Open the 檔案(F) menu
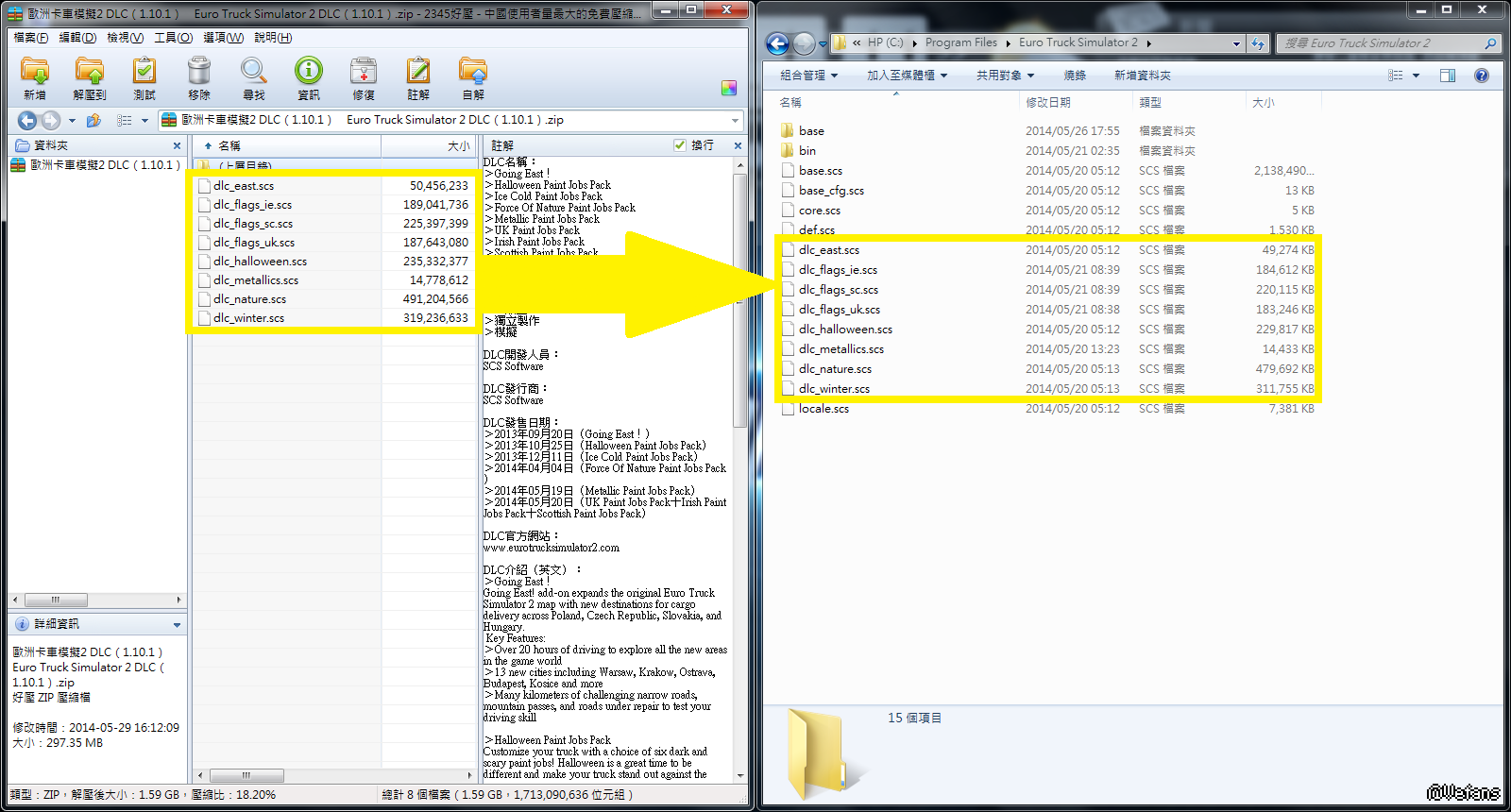This screenshot has height=812, width=1511. point(31,38)
